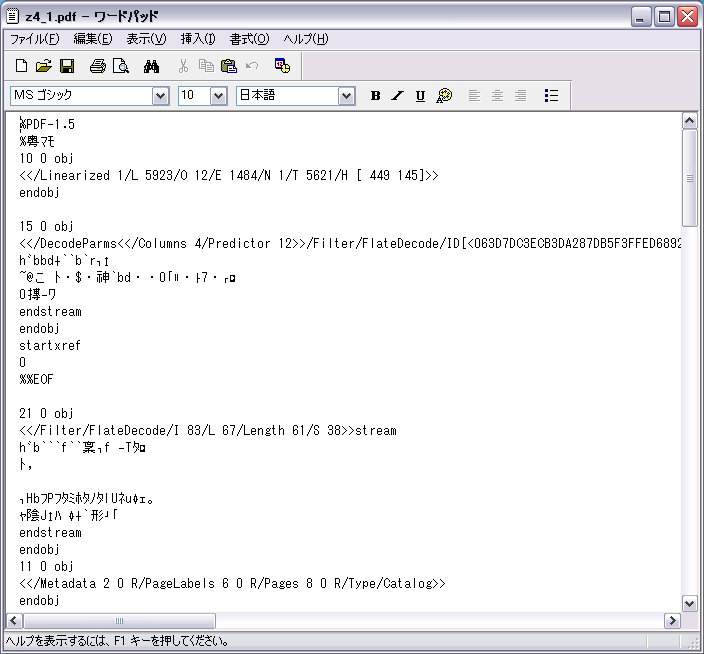Print the document with printer icon
This screenshot has width=704, height=654.
(97, 66)
